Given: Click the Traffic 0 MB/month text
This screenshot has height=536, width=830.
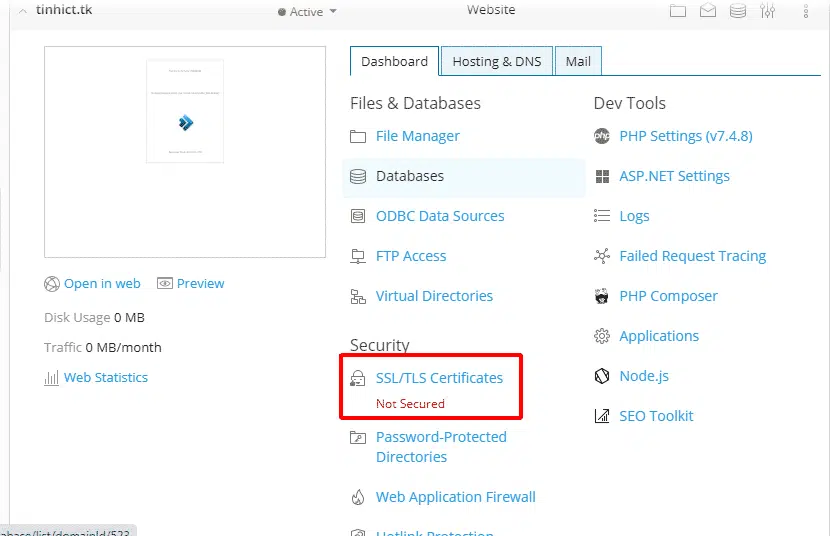Looking at the screenshot, I should click(103, 348).
